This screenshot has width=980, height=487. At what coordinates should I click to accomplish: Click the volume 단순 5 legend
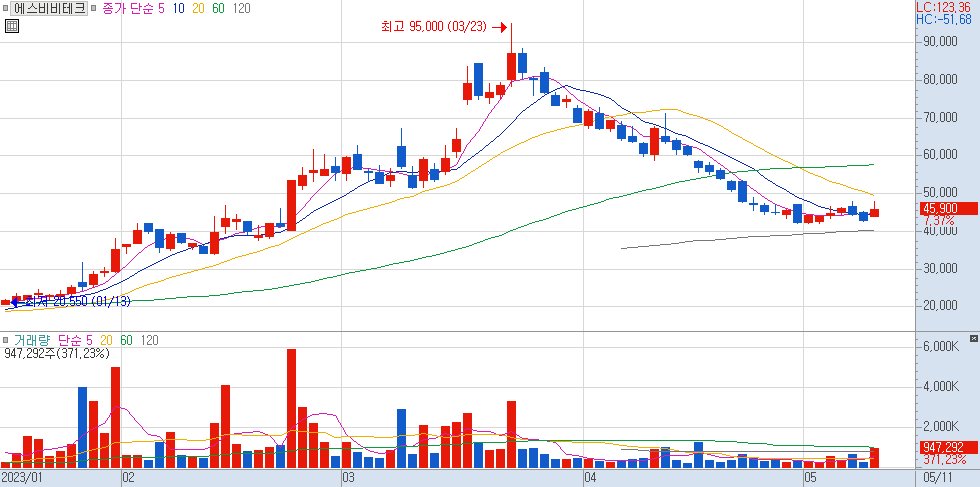point(75,340)
